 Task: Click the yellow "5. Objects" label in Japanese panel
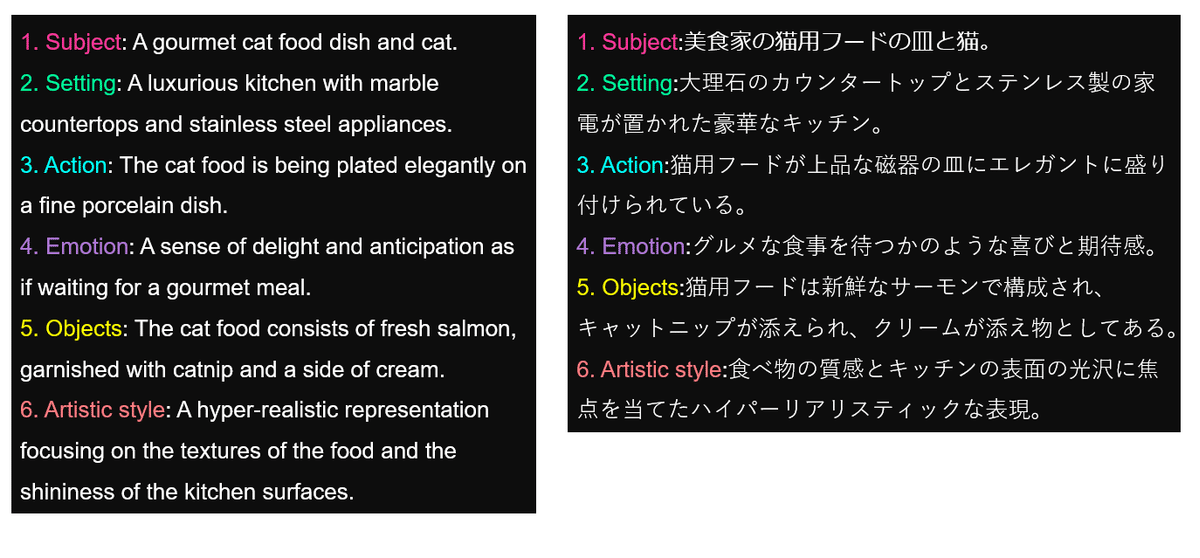(x=629, y=288)
